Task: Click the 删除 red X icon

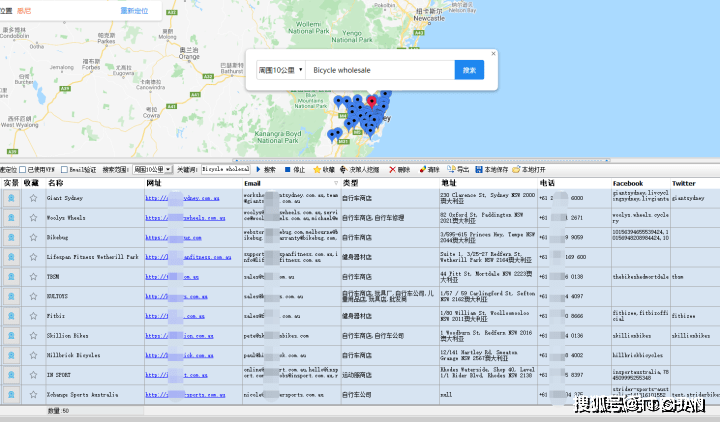Action: coord(392,170)
